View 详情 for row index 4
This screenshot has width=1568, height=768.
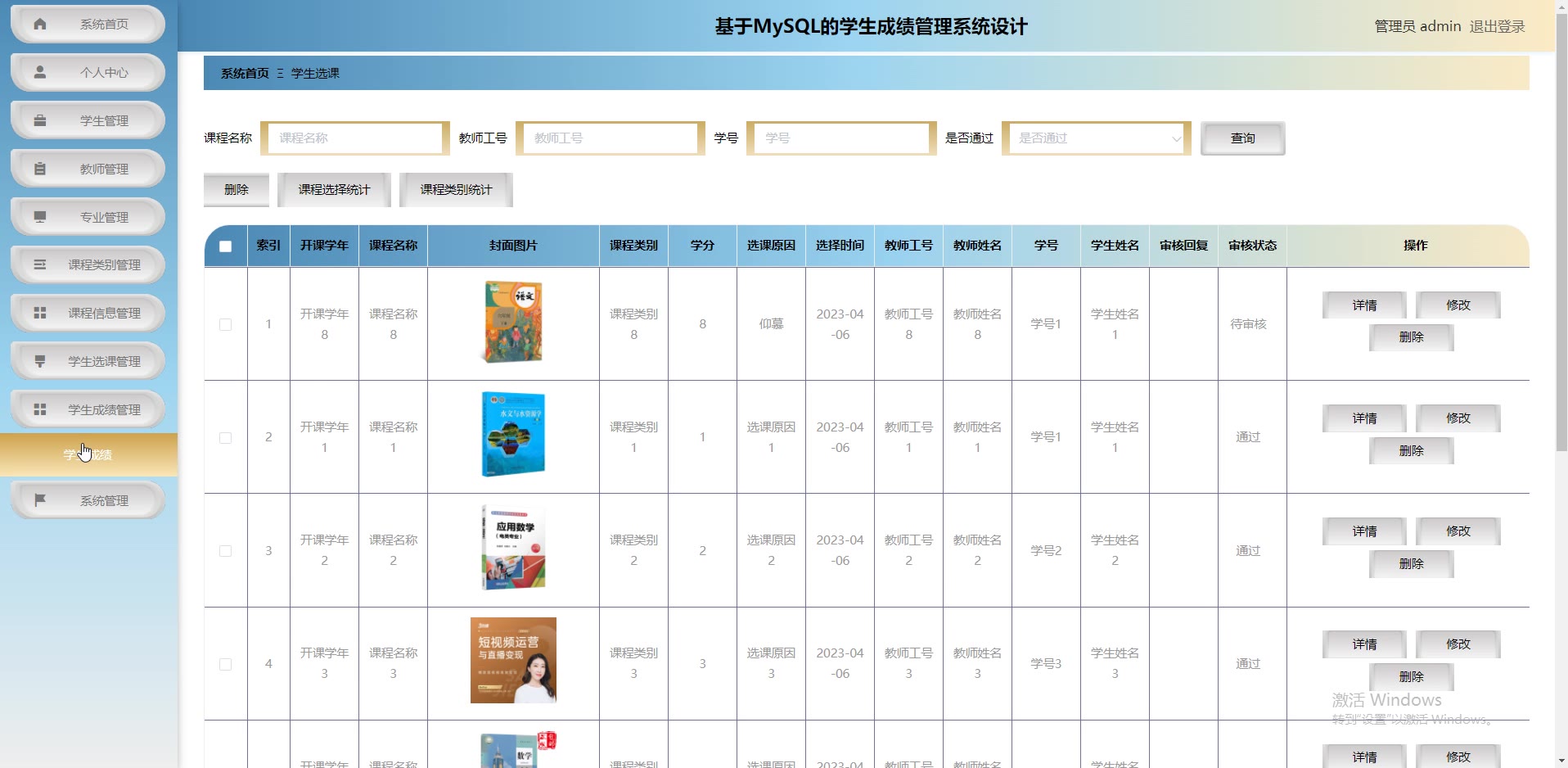coord(1364,644)
